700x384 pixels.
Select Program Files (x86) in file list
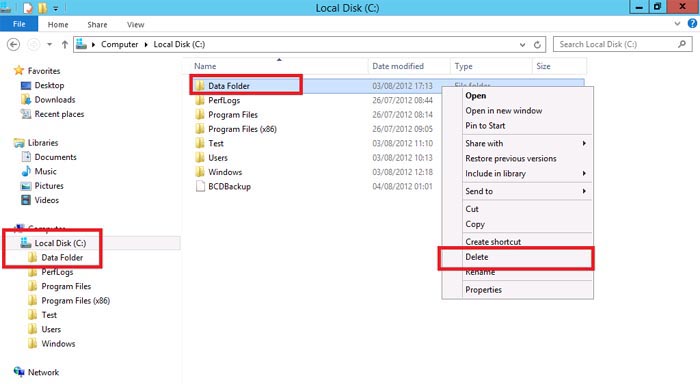point(242,129)
